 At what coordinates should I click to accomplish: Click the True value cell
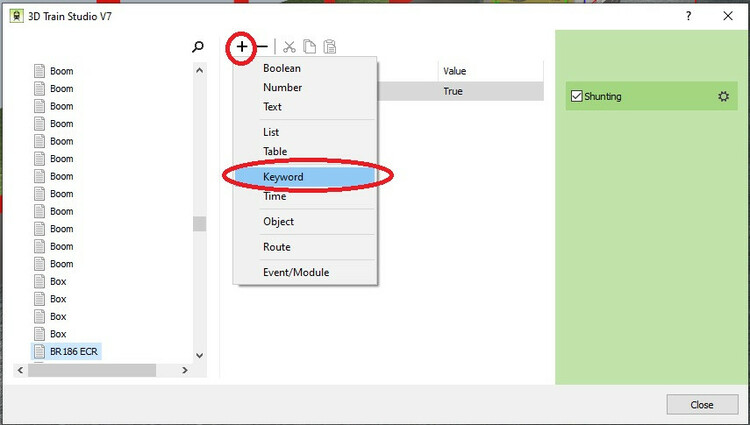pos(490,91)
